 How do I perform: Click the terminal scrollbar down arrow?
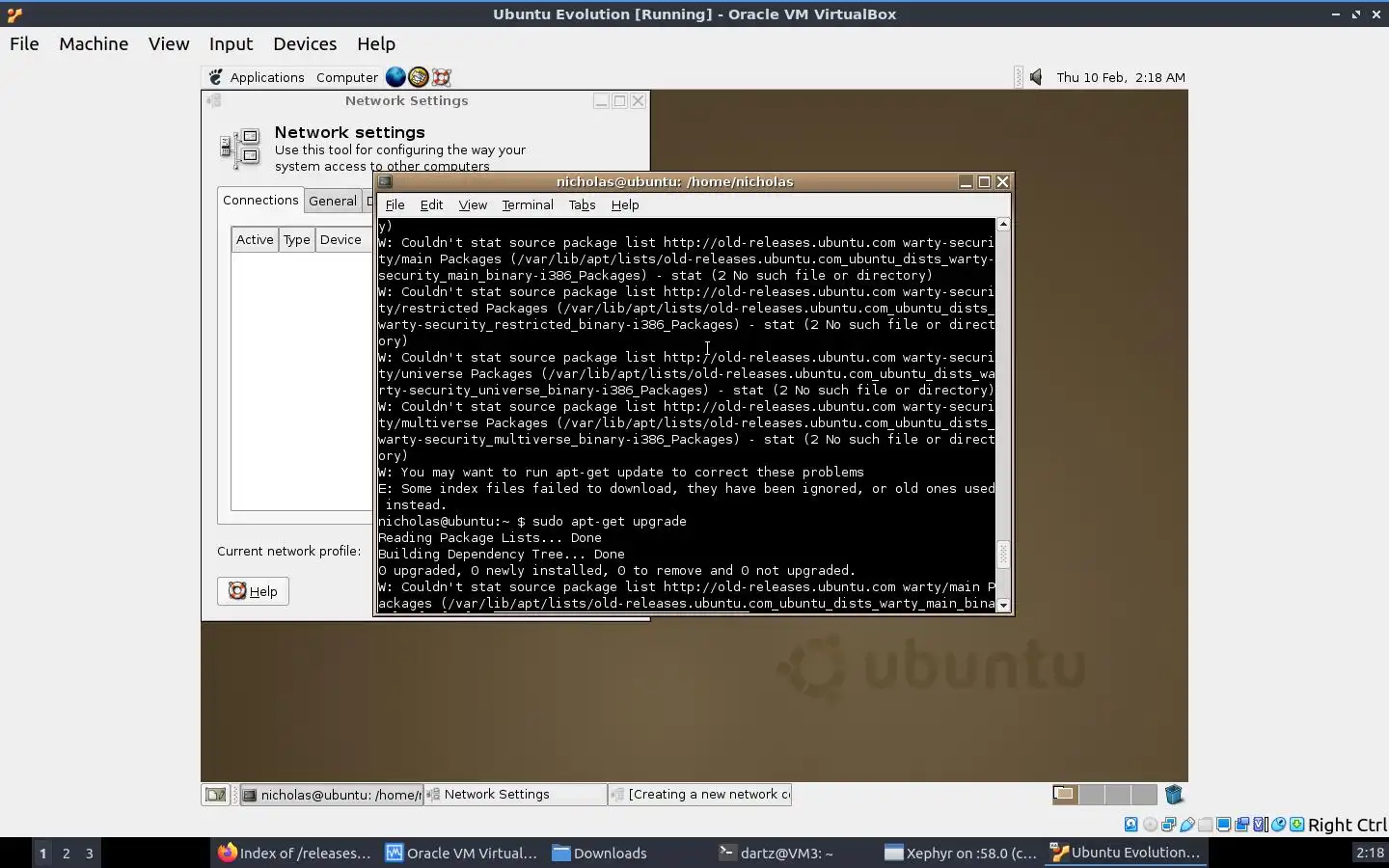tap(1003, 605)
